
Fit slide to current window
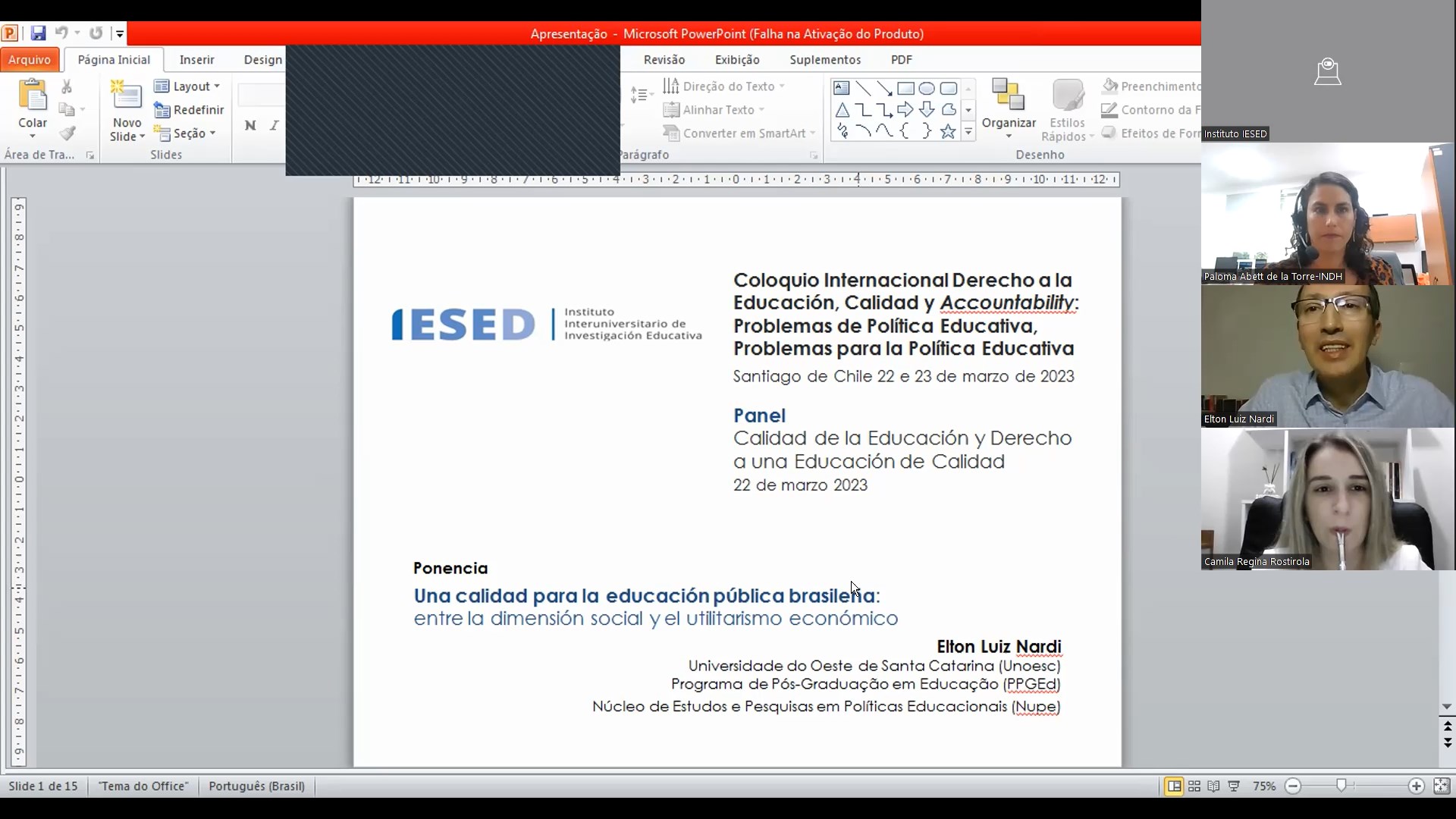(1442, 786)
